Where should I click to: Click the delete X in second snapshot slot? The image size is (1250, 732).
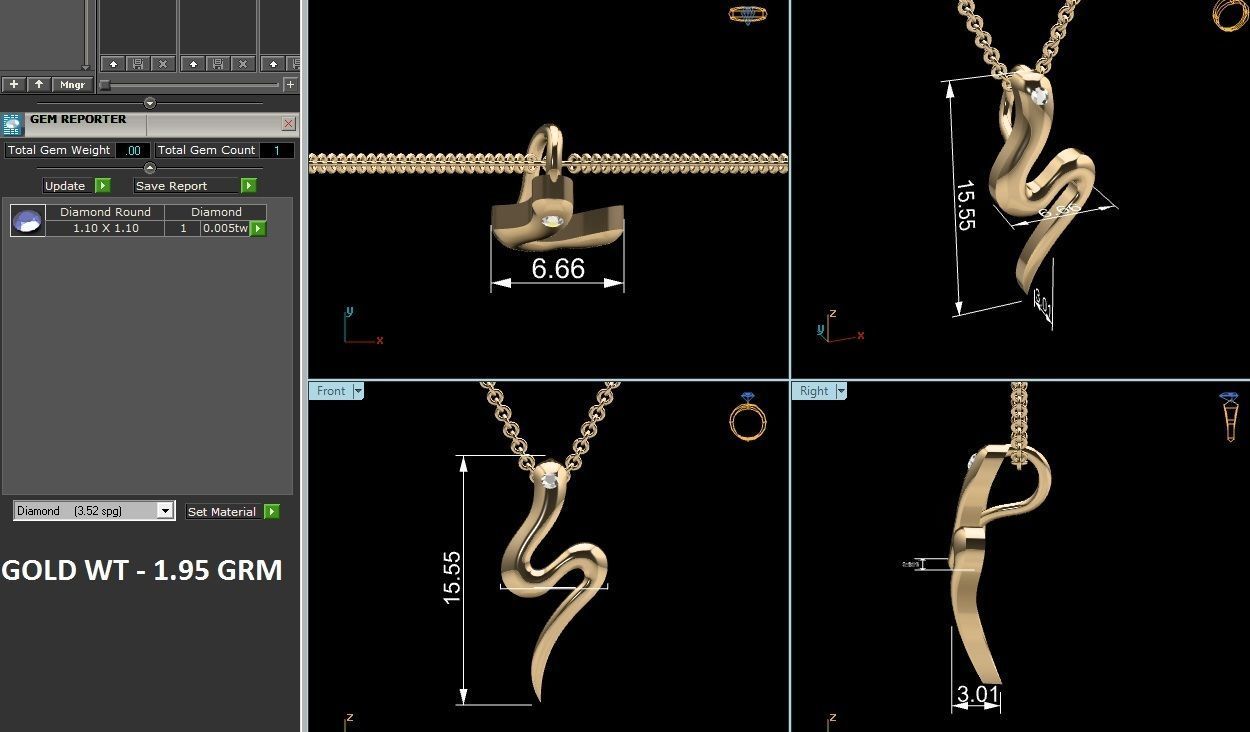coord(243,64)
